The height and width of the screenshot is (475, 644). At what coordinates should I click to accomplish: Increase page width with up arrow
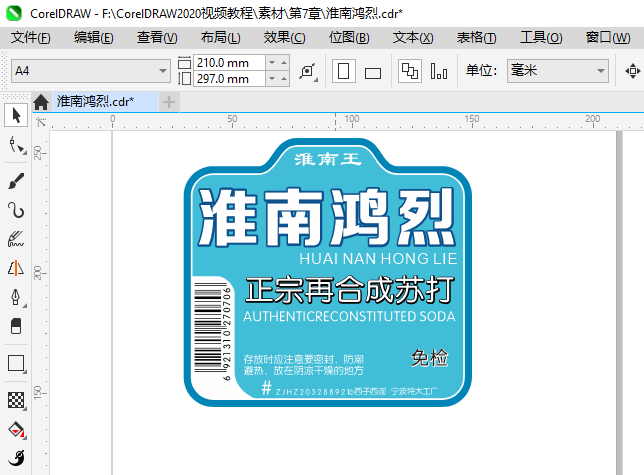pyautogui.click(x=284, y=62)
